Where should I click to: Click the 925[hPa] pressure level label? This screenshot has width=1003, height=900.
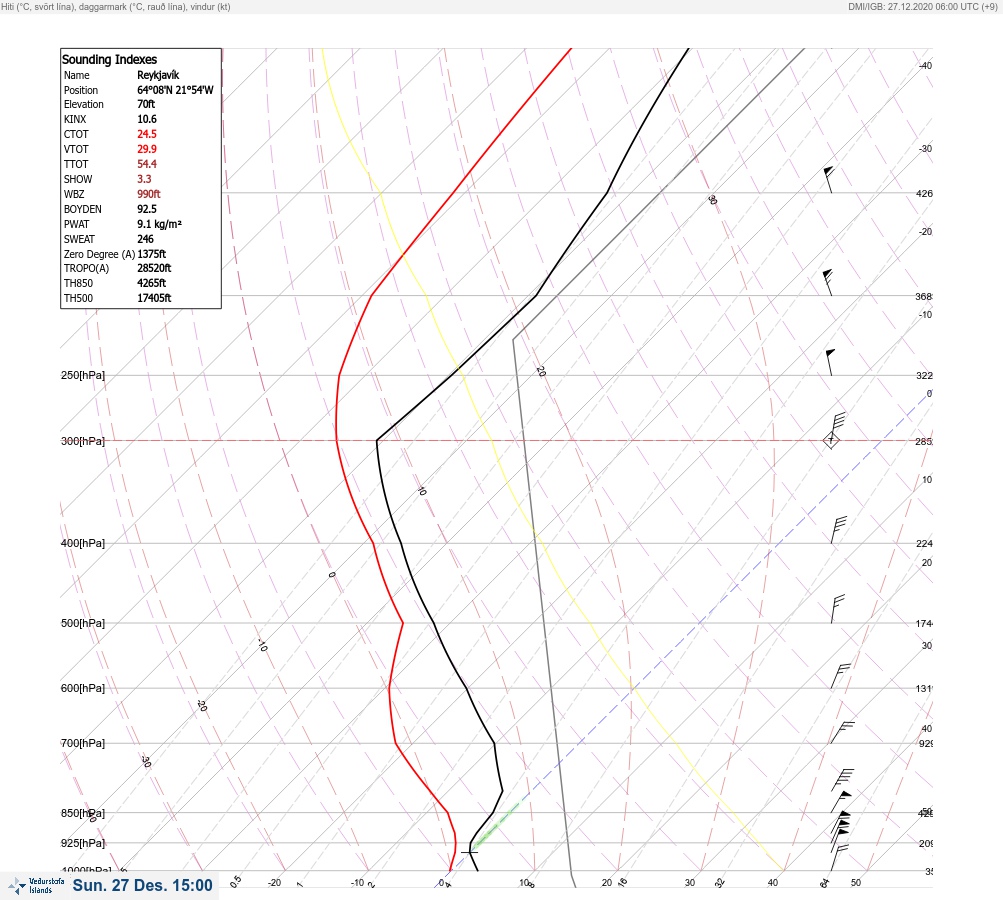83,843
